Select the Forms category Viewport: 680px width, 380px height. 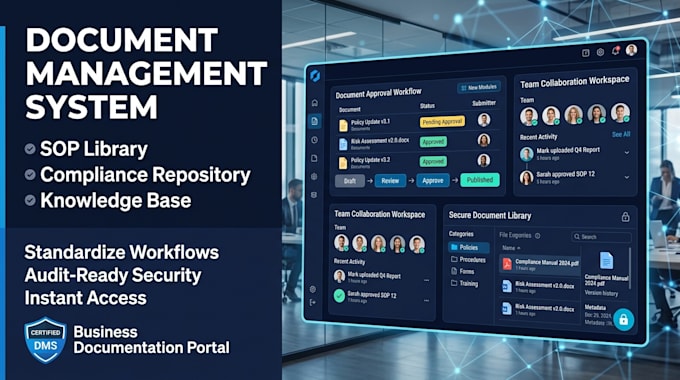point(463,272)
